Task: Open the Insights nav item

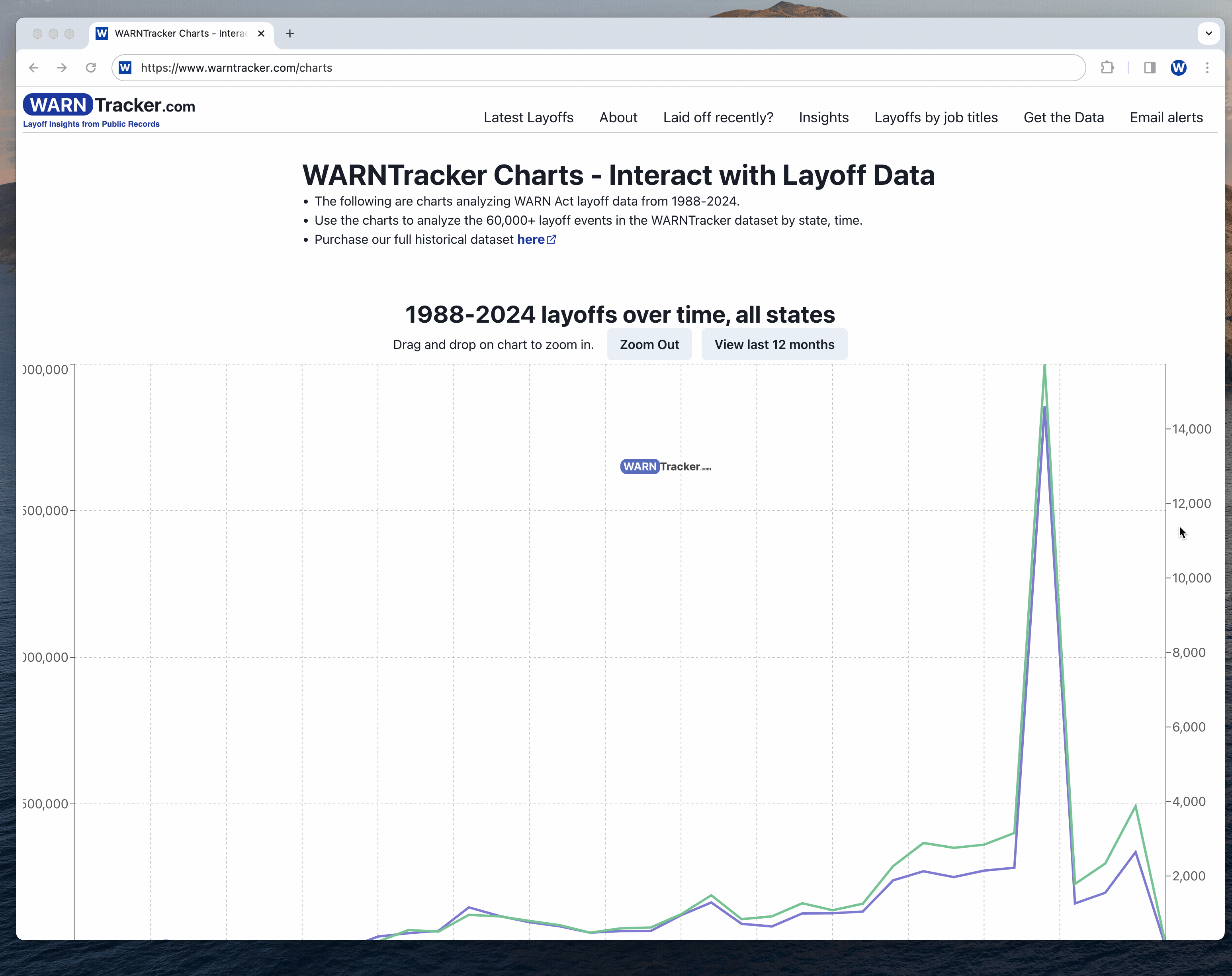Action: pyautogui.click(x=823, y=118)
